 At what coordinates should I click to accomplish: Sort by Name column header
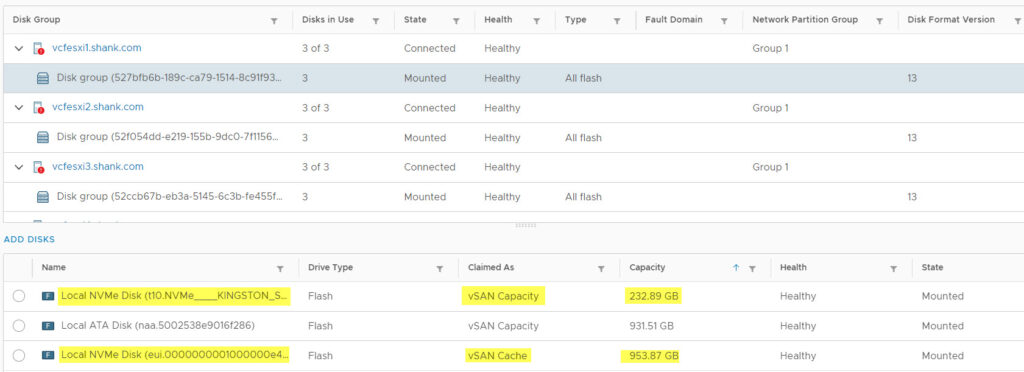[x=54, y=268]
